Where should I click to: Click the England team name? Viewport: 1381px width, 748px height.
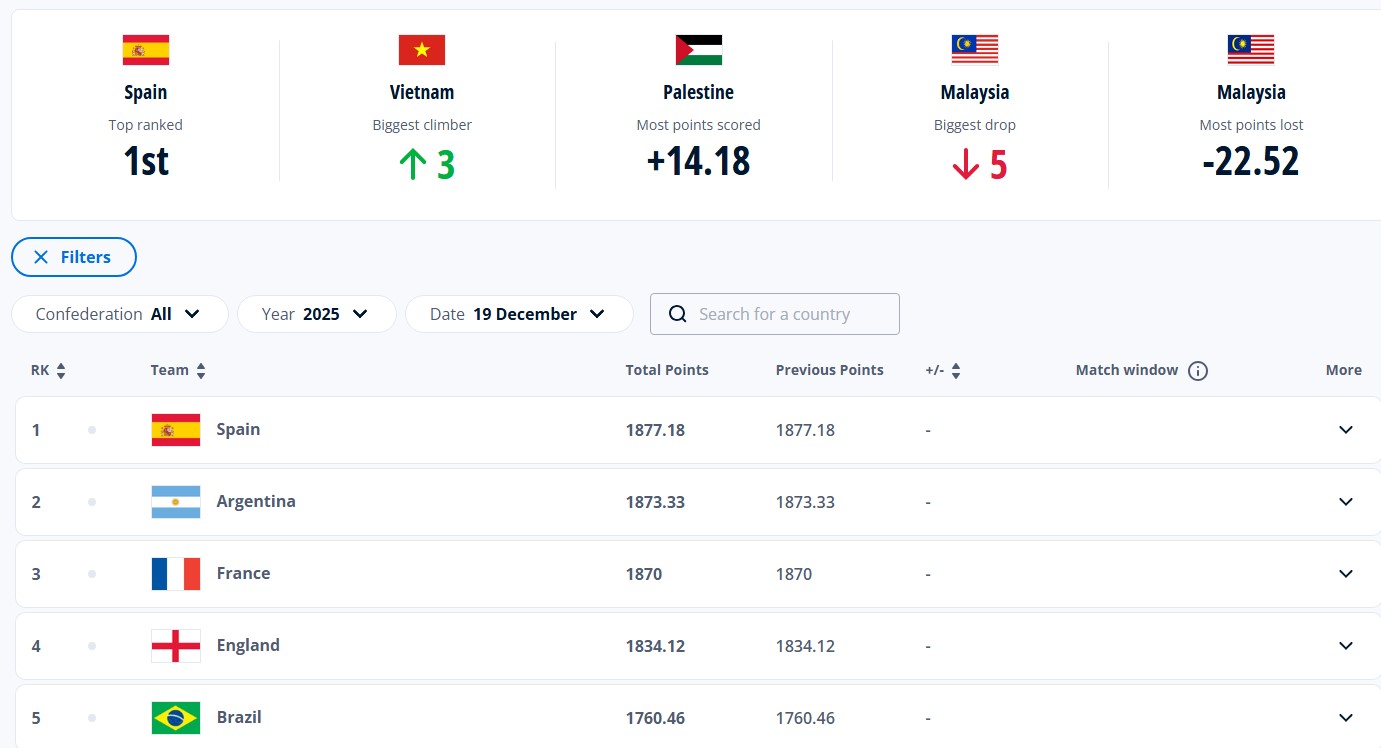[248, 646]
